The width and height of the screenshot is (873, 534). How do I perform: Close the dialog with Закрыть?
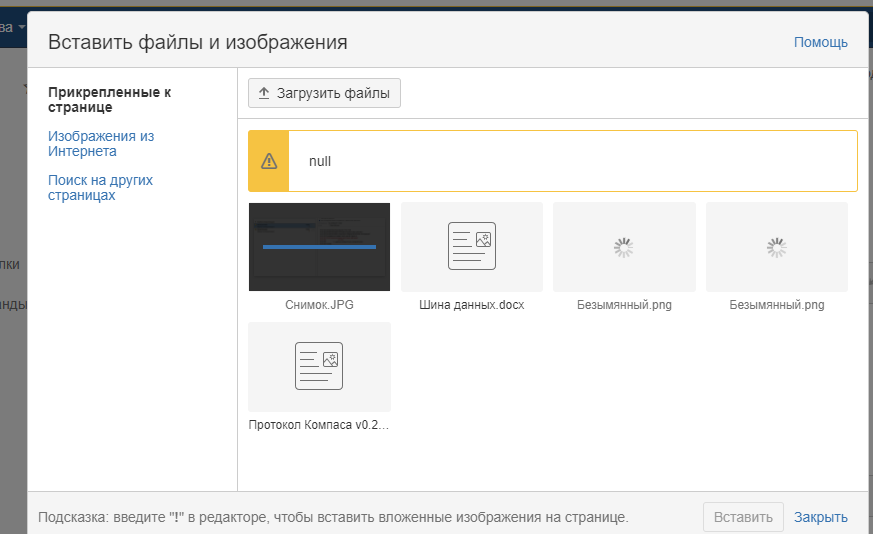(820, 517)
